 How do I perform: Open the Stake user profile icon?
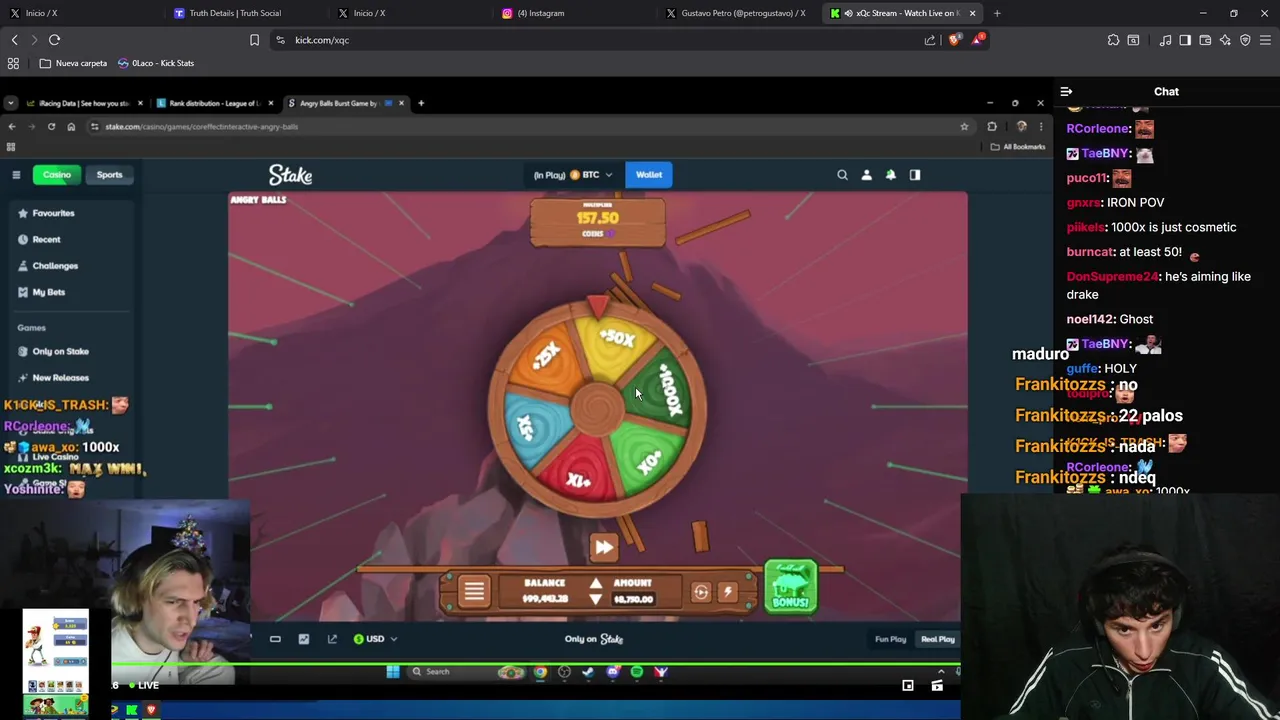866,175
